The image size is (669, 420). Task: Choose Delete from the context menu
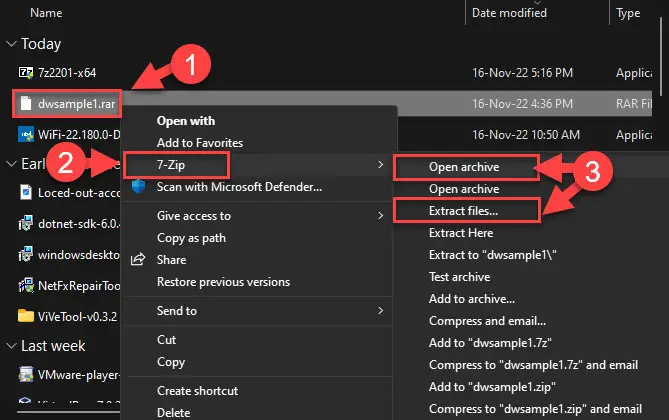click(x=173, y=413)
